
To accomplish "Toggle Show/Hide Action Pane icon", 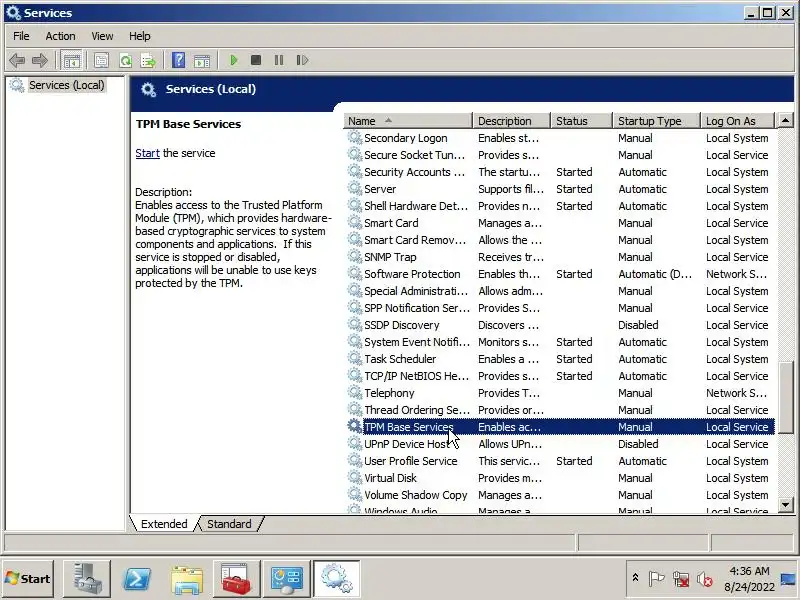I will point(202,60).
